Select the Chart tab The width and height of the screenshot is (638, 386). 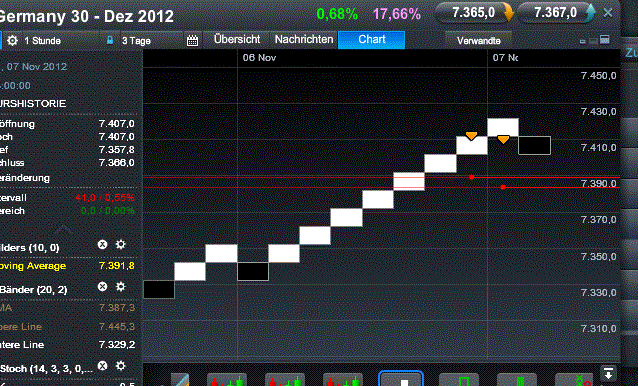point(371,39)
